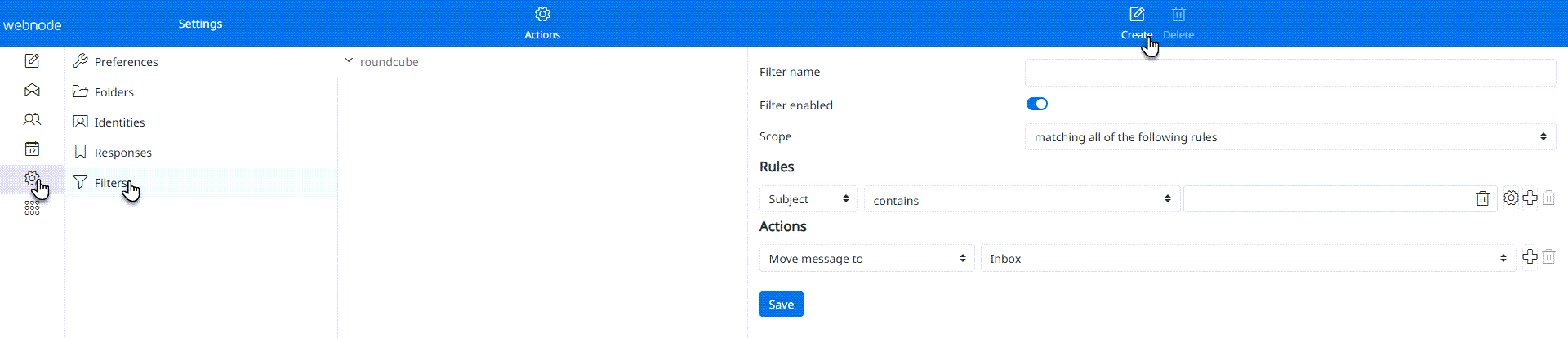The width and height of the screenshot is (1568, 338).
Task: Add a new action with plus icon
Action: coord(1530,257)
